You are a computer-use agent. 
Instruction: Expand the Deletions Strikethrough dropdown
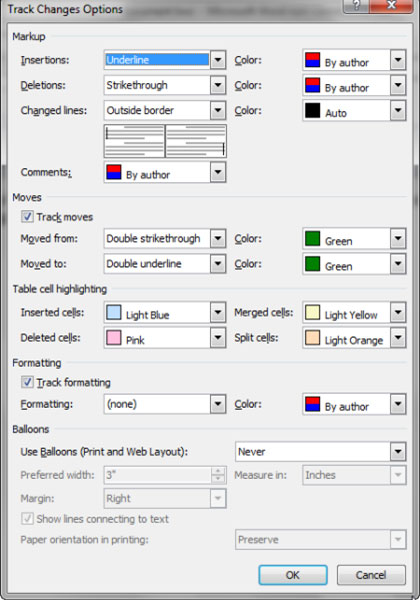point(218,85)
